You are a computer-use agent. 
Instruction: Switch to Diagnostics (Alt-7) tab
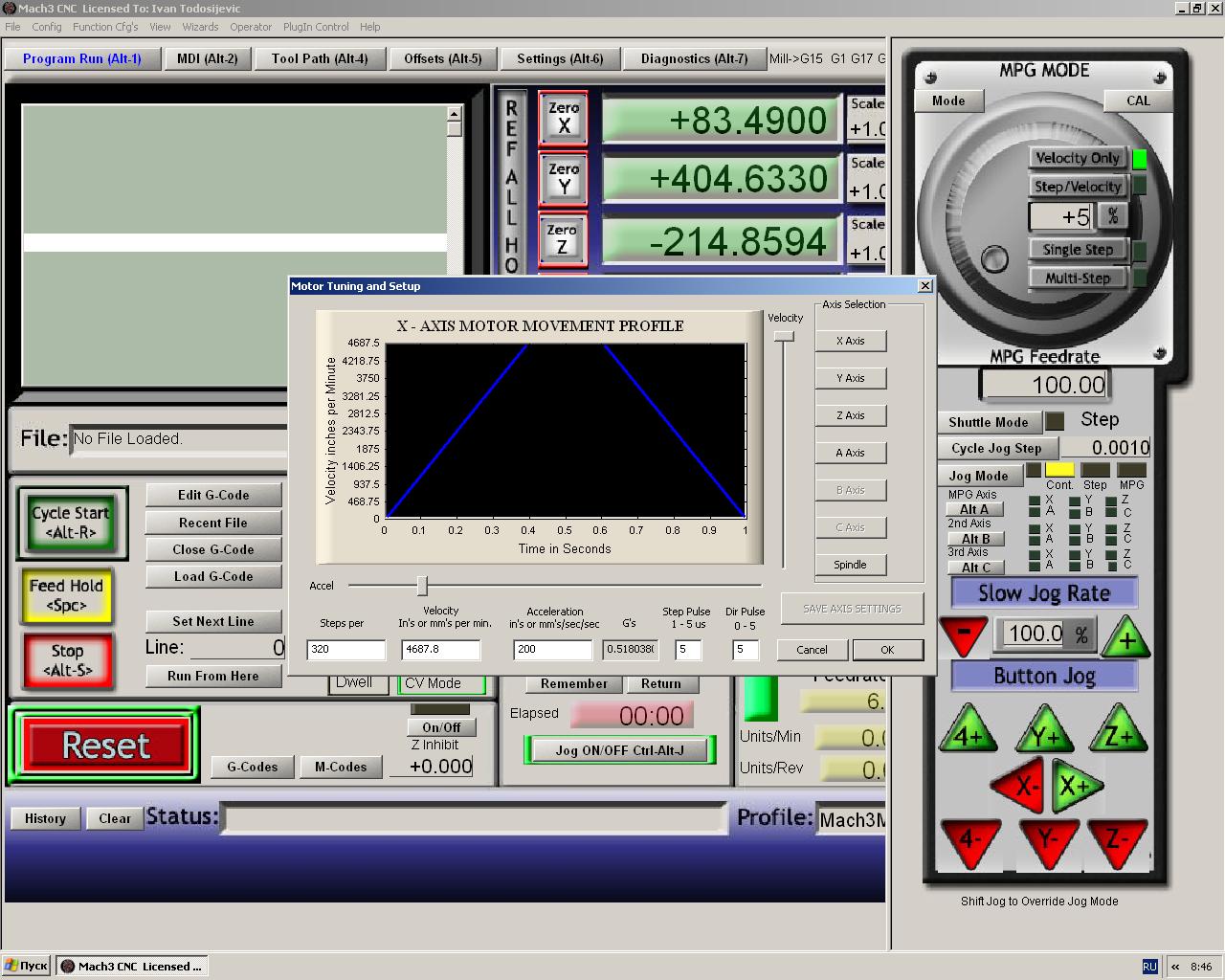tap(695, 58)
